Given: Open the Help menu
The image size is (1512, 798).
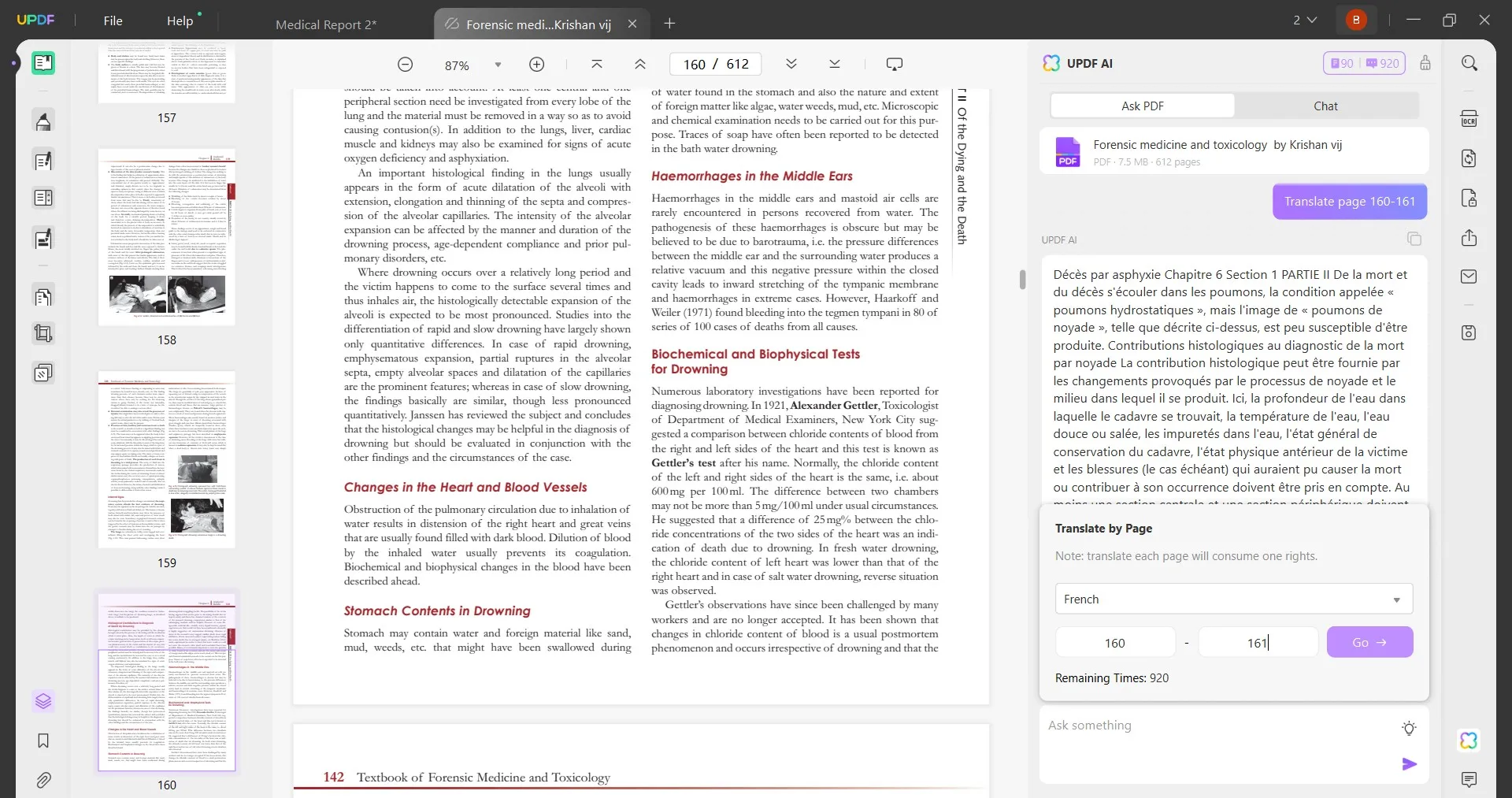Looking at the screenshot, I should point(180,20).
